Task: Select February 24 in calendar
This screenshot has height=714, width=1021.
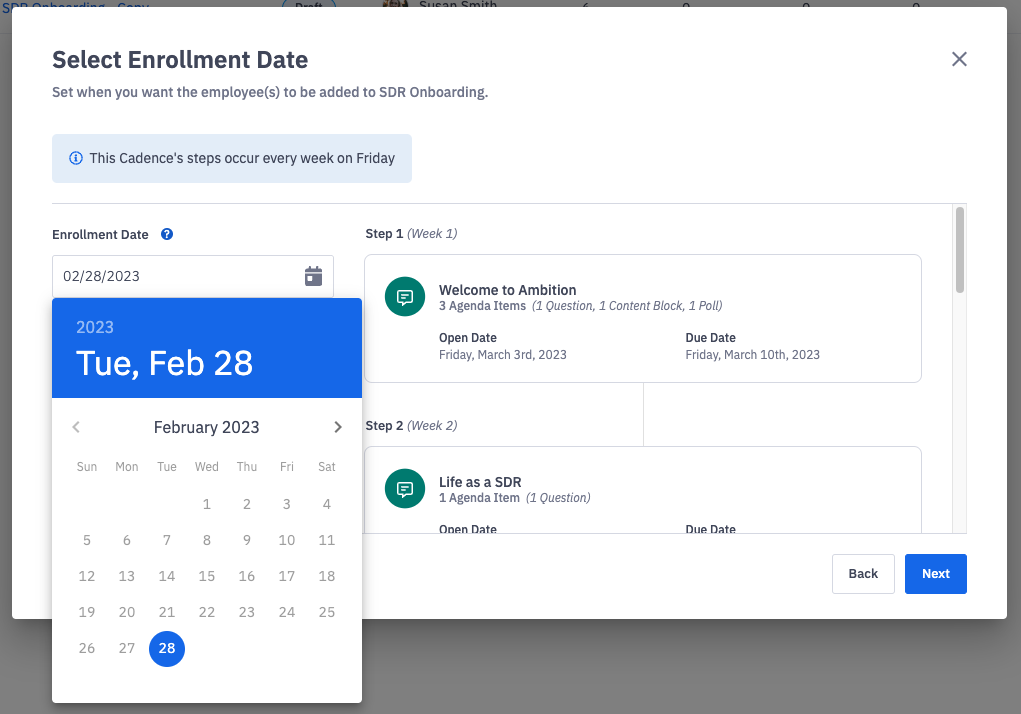Action: pyautogui.click(x=287, y=612)
